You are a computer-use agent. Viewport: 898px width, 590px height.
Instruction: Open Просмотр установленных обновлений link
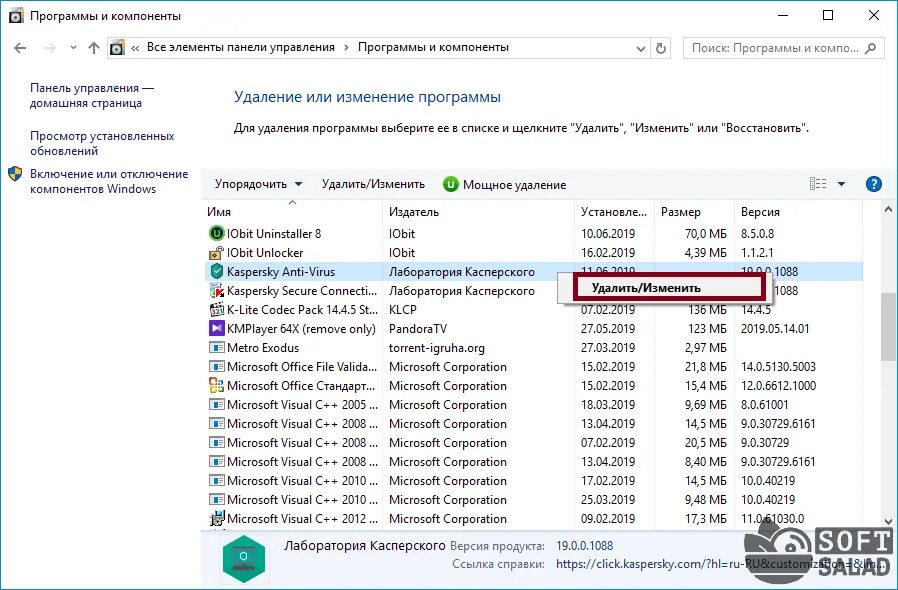point(102,143)
